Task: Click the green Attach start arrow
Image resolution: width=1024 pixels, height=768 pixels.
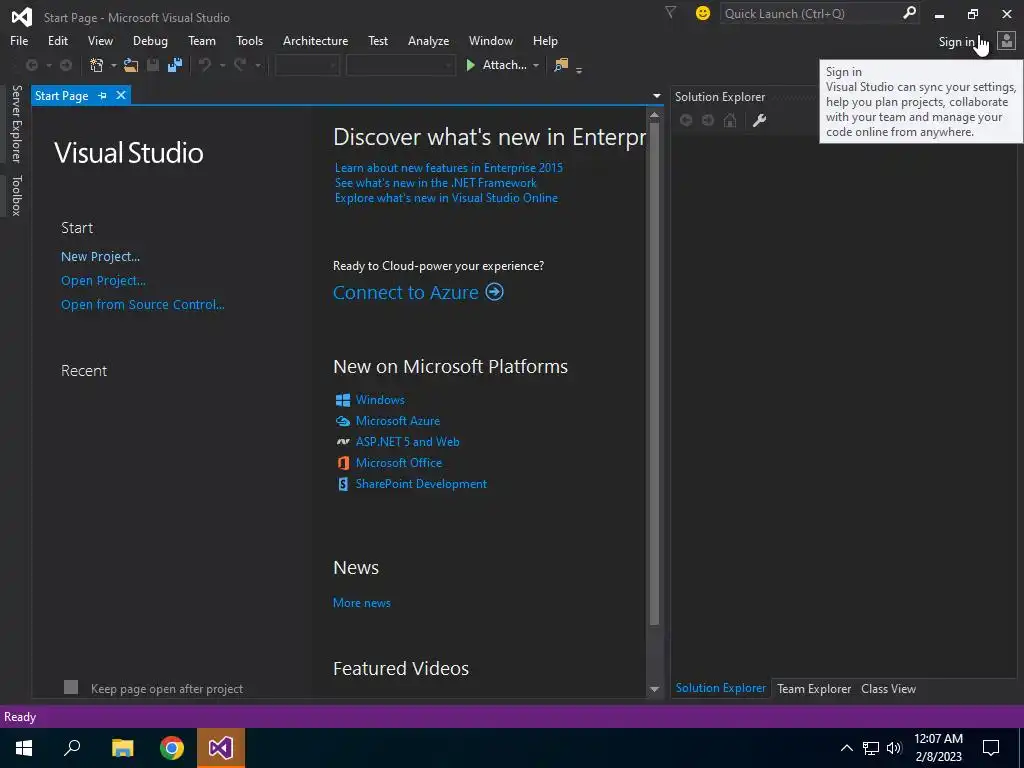Action: tap(470, 65)
